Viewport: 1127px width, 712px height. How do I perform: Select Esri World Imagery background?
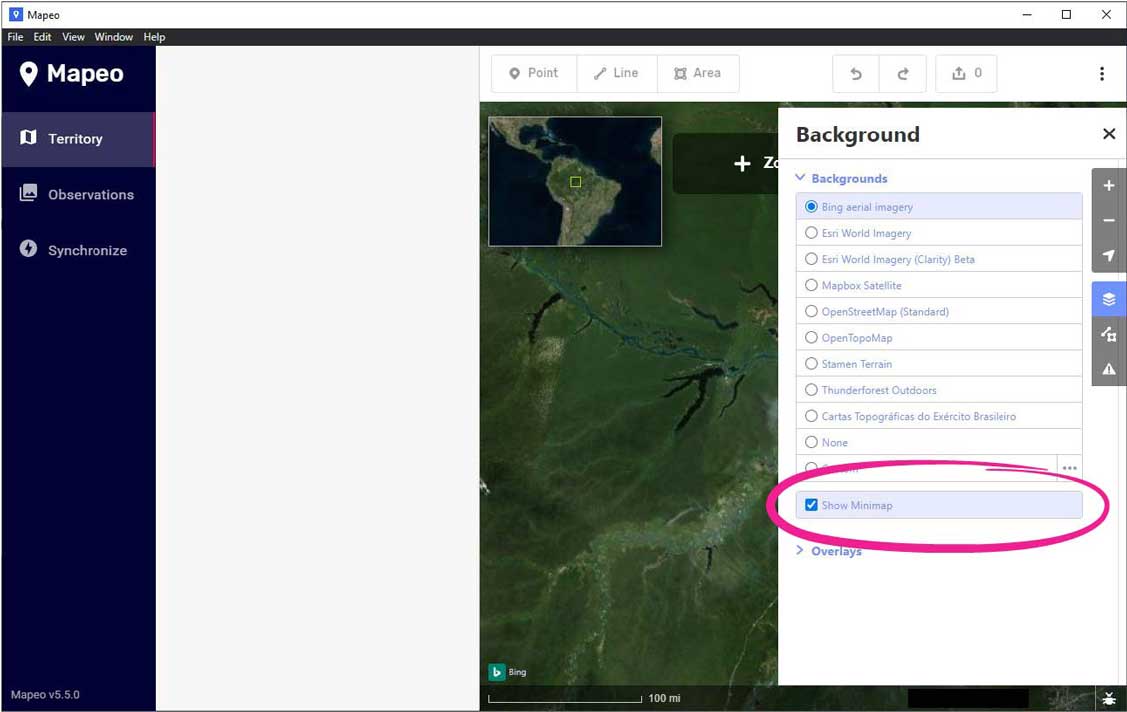point(939,233)
